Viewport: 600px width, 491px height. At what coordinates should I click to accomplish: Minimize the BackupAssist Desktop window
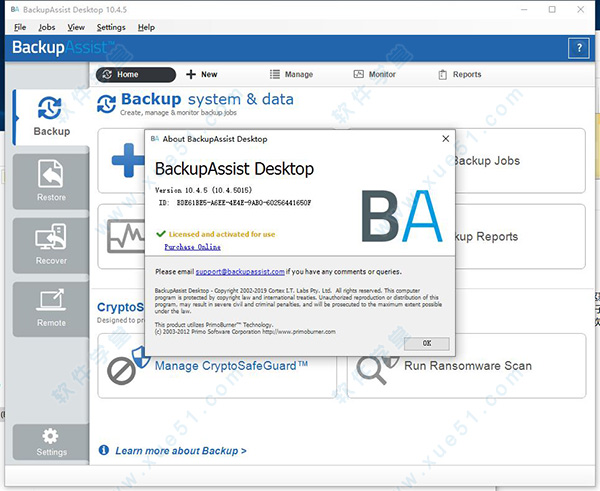[524, 10]
